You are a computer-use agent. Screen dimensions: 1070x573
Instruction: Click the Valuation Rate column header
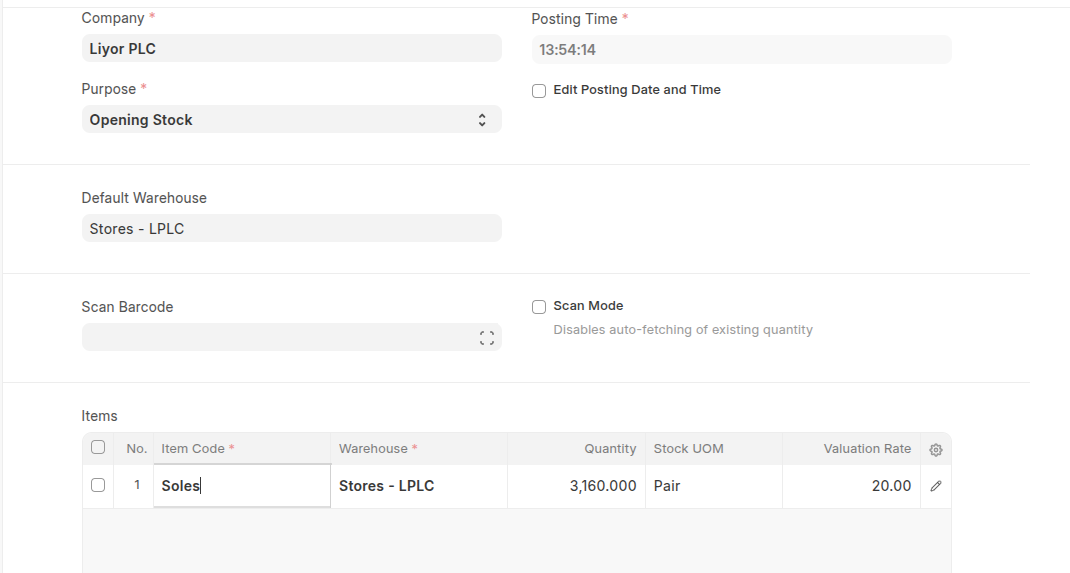[x=866, y=449]
